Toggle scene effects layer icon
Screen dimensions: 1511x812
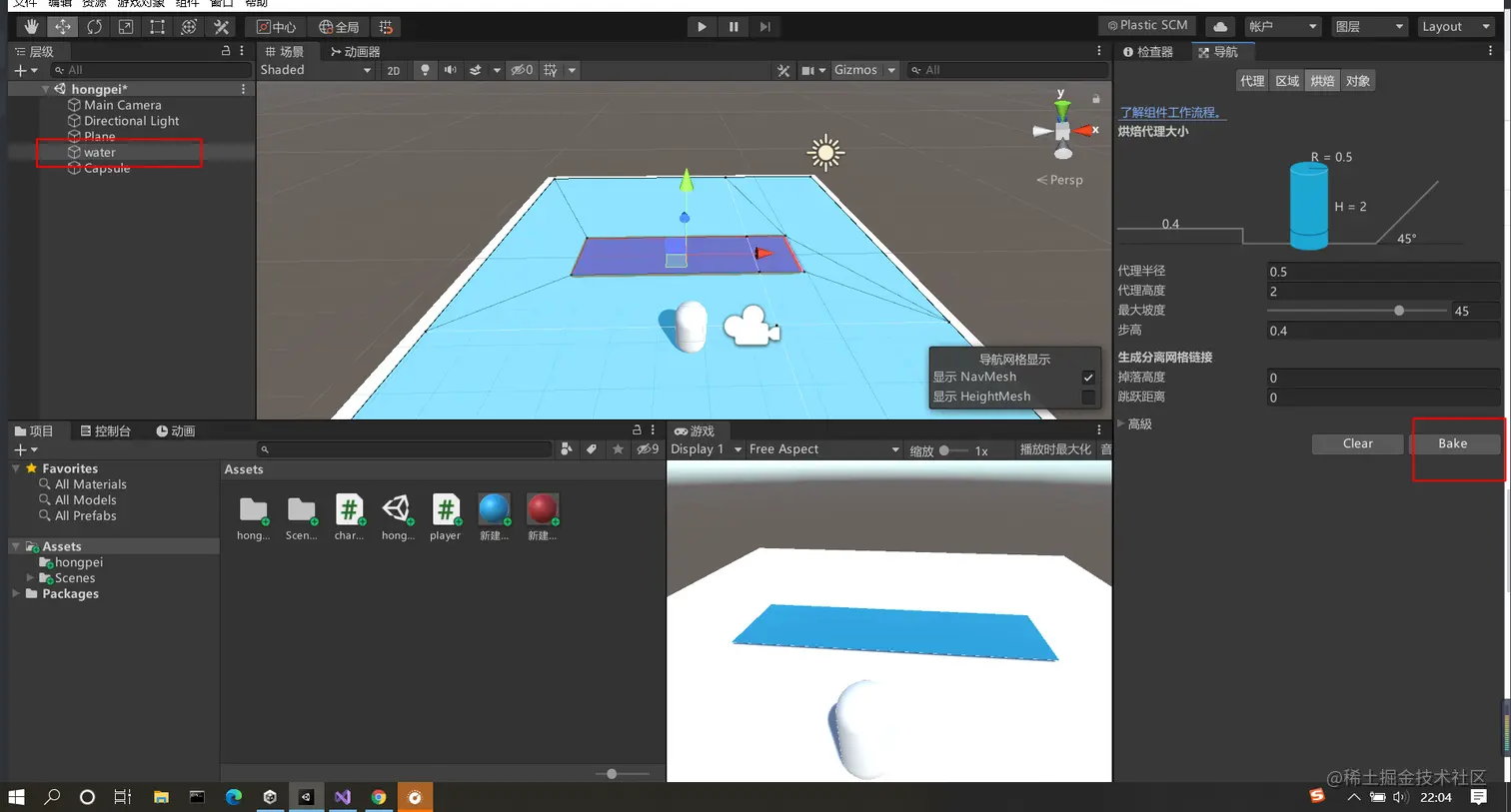point(476,70)
